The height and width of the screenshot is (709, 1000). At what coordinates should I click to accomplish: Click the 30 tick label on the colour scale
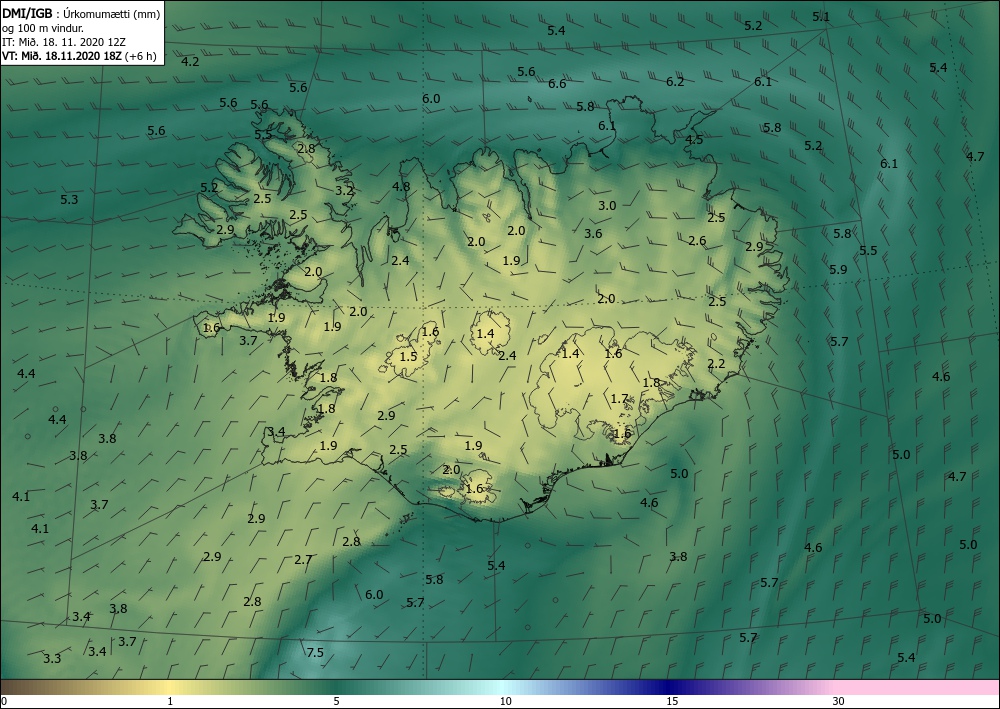pyautogui.click(x=838, y=701)
